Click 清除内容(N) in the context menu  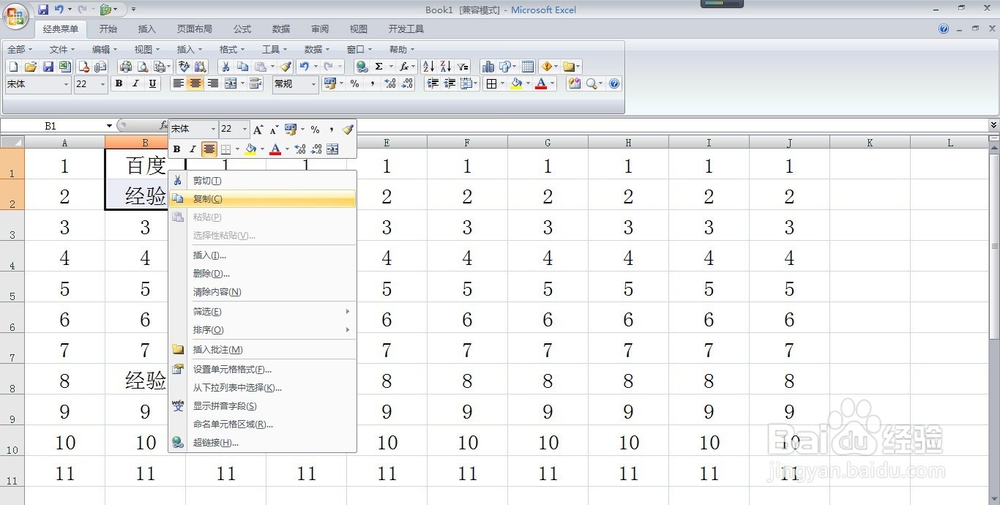tap(262, 292)
